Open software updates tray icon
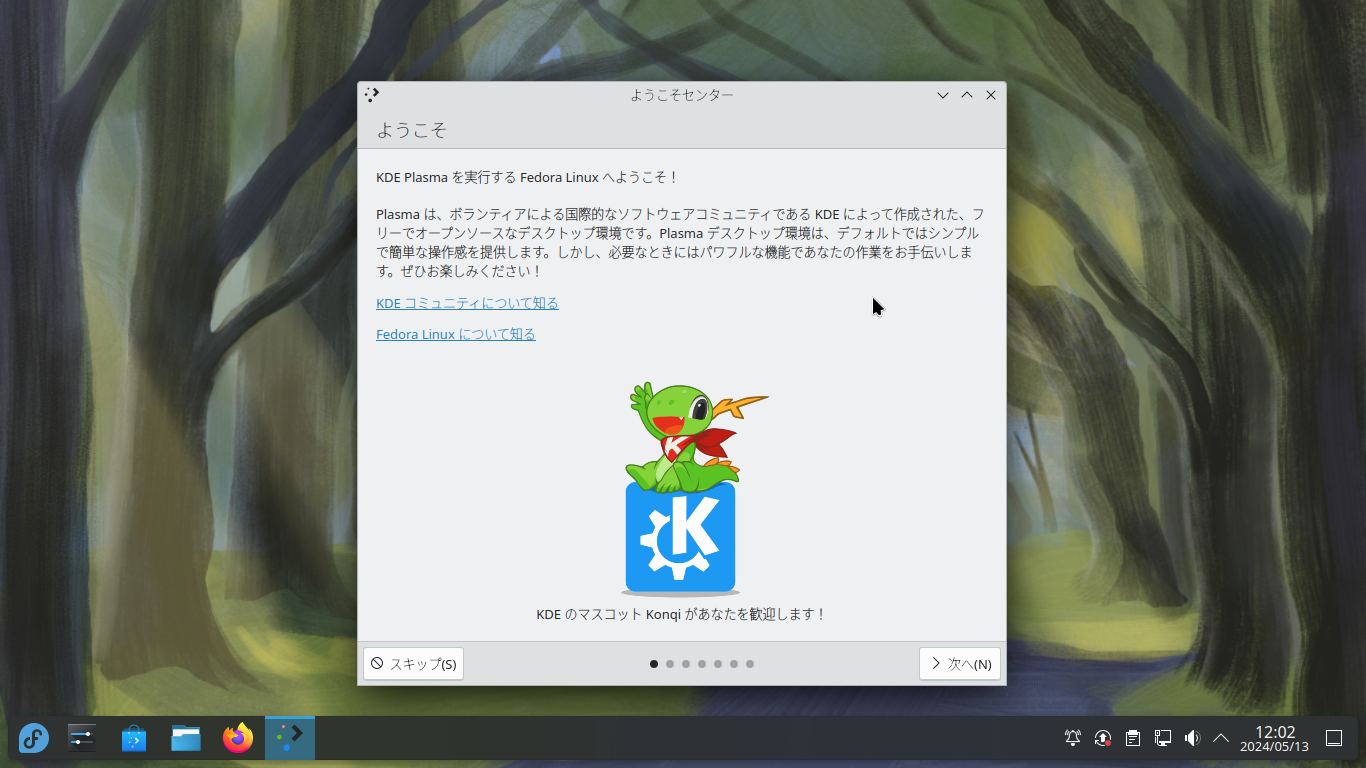This screenshot has height=768, width=1366. pos(1103,738)
